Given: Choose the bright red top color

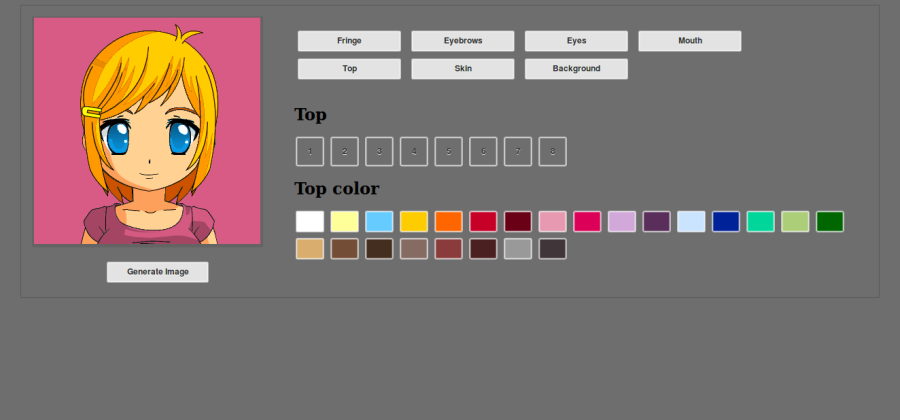Looking at the screenshot, I should (x=483, y=221).
